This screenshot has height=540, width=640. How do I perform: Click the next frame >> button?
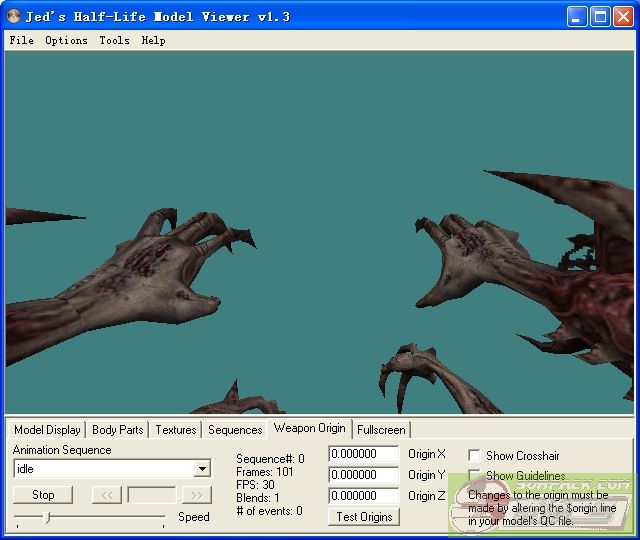tap(197, 495)
